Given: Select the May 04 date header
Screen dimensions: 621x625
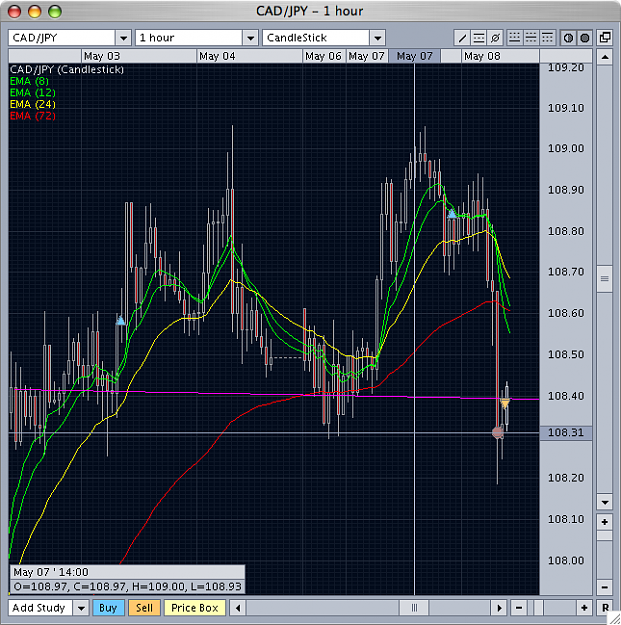Looking at the screenshot, I should [250, 56].
